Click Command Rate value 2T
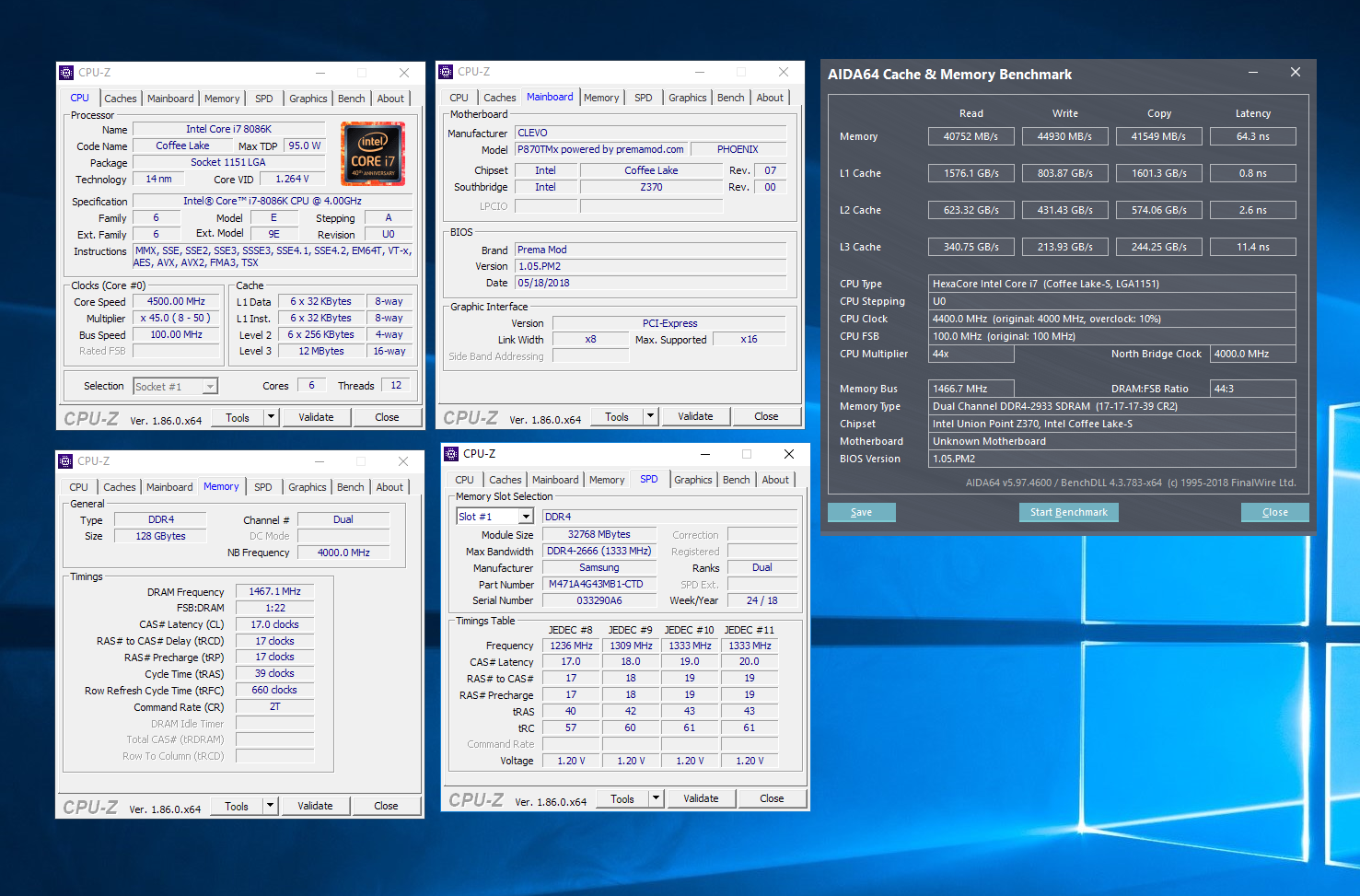The image size is (1360, 896). 274,706
